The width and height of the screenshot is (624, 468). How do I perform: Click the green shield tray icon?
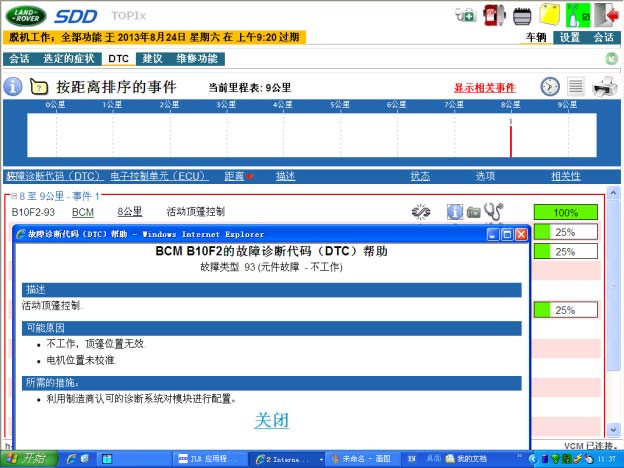(556, 459)
